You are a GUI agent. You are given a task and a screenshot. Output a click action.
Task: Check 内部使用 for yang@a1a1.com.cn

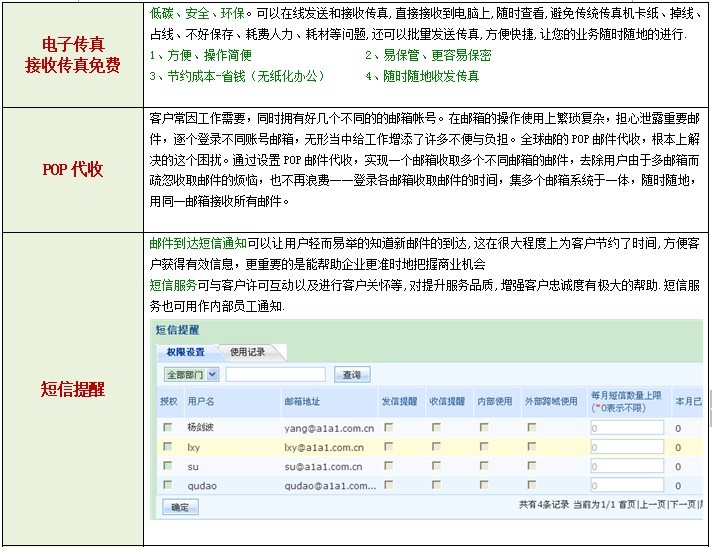484,427
